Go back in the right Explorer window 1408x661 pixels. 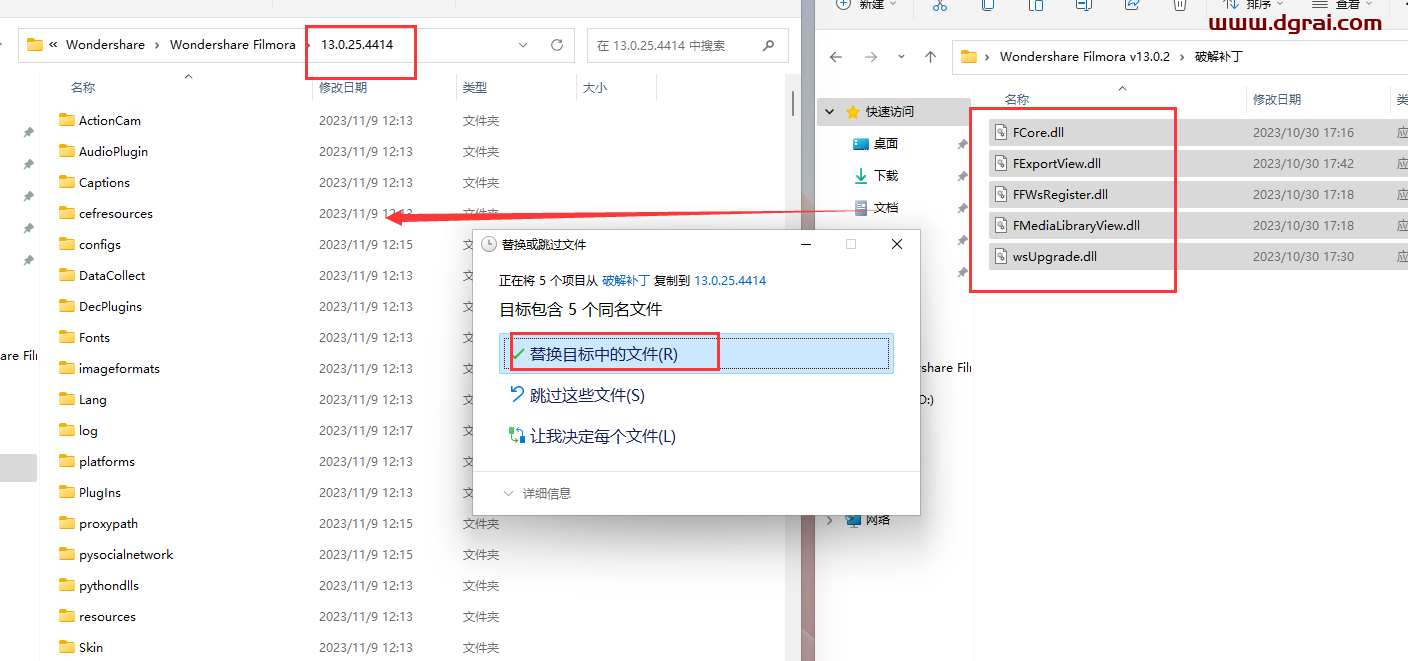point(837,57)
